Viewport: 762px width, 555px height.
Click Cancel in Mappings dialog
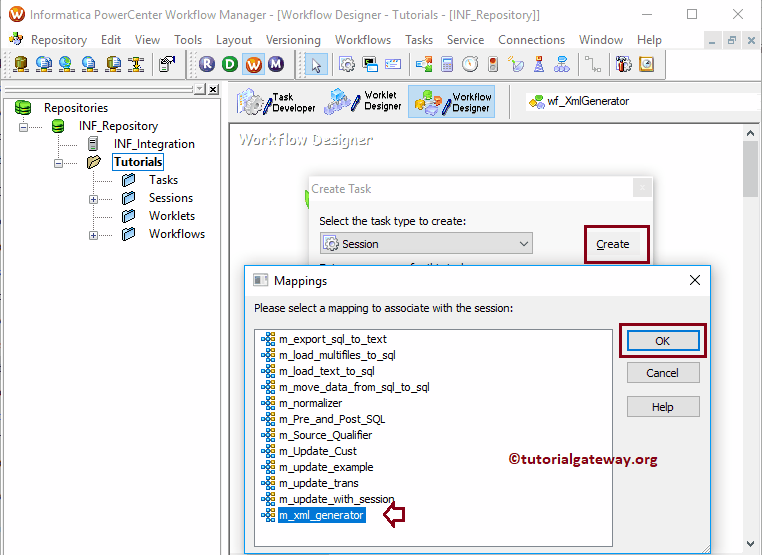pyautogui.click(x=663, y=373)
